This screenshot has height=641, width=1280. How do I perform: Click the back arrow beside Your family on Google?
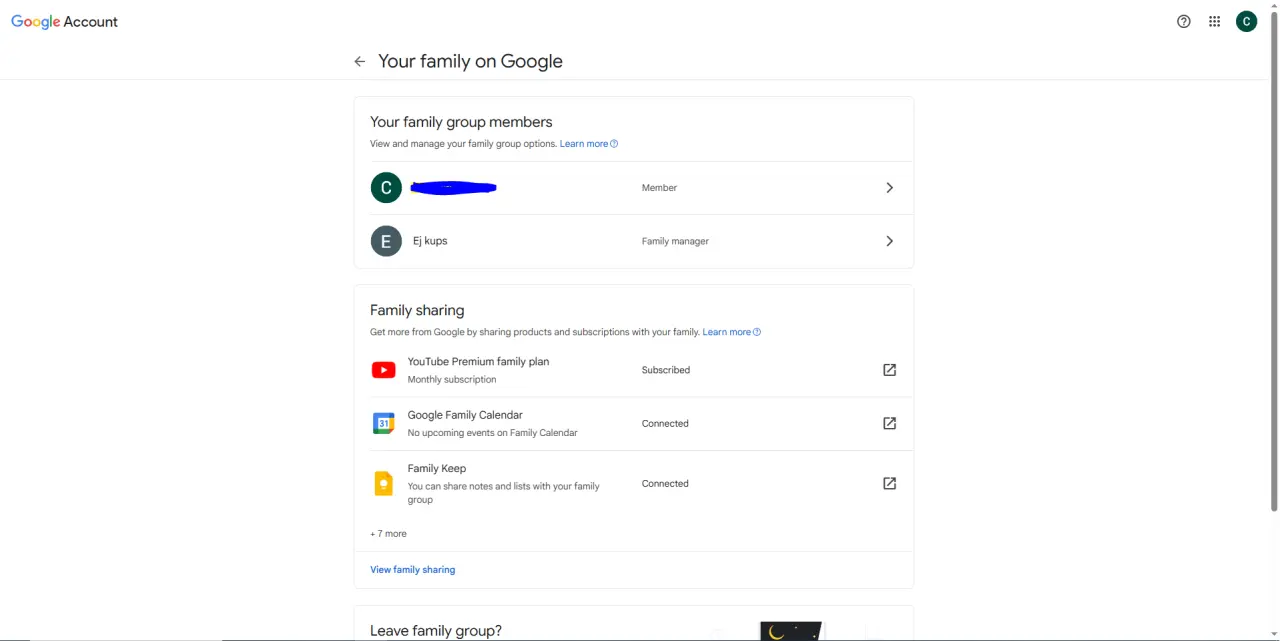pos(360,62)
